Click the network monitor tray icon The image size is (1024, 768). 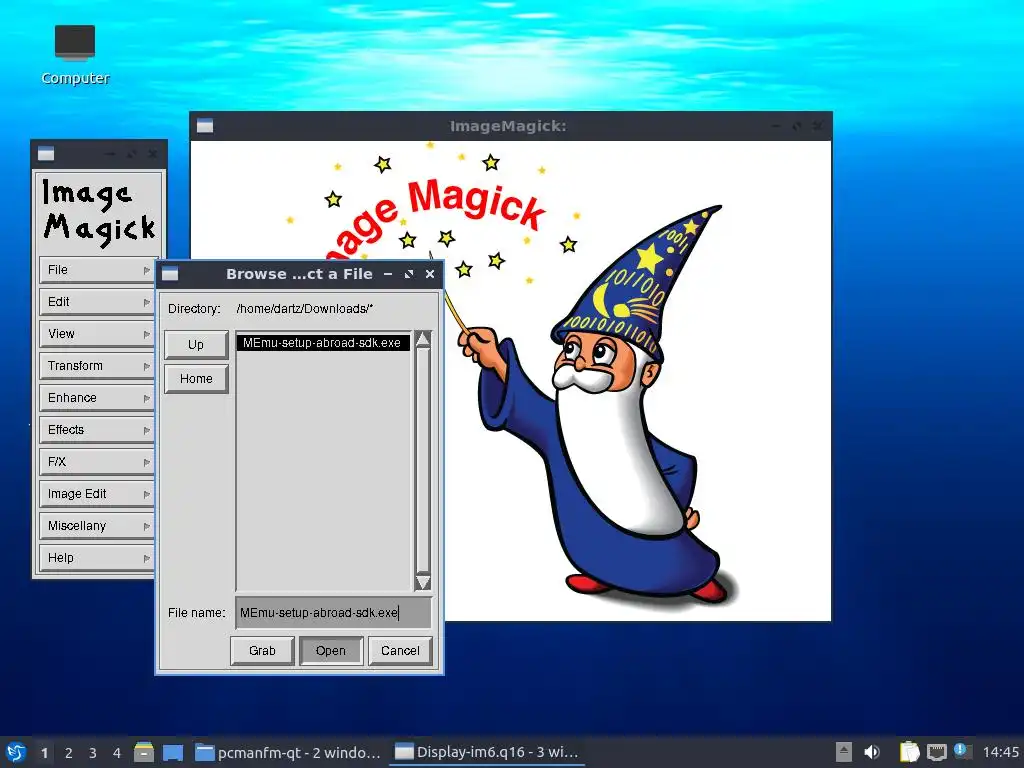[x=936, y=752]
